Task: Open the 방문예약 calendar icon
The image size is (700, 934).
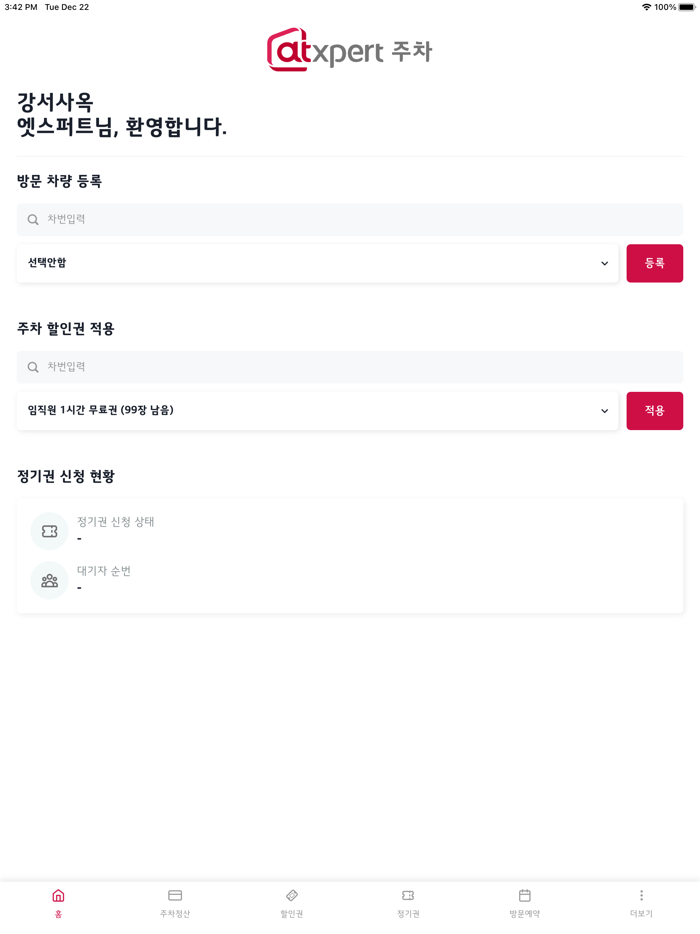Action: tap(524, 896)
